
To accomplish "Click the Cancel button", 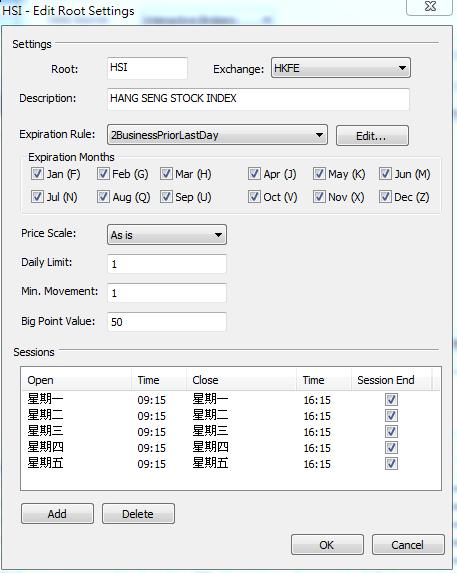I will (408, 545).
